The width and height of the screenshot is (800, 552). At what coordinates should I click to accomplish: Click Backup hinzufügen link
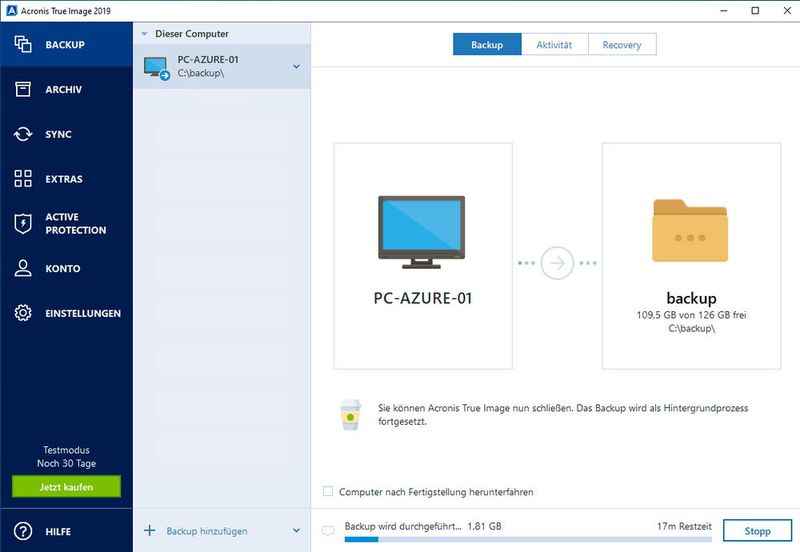207,531
